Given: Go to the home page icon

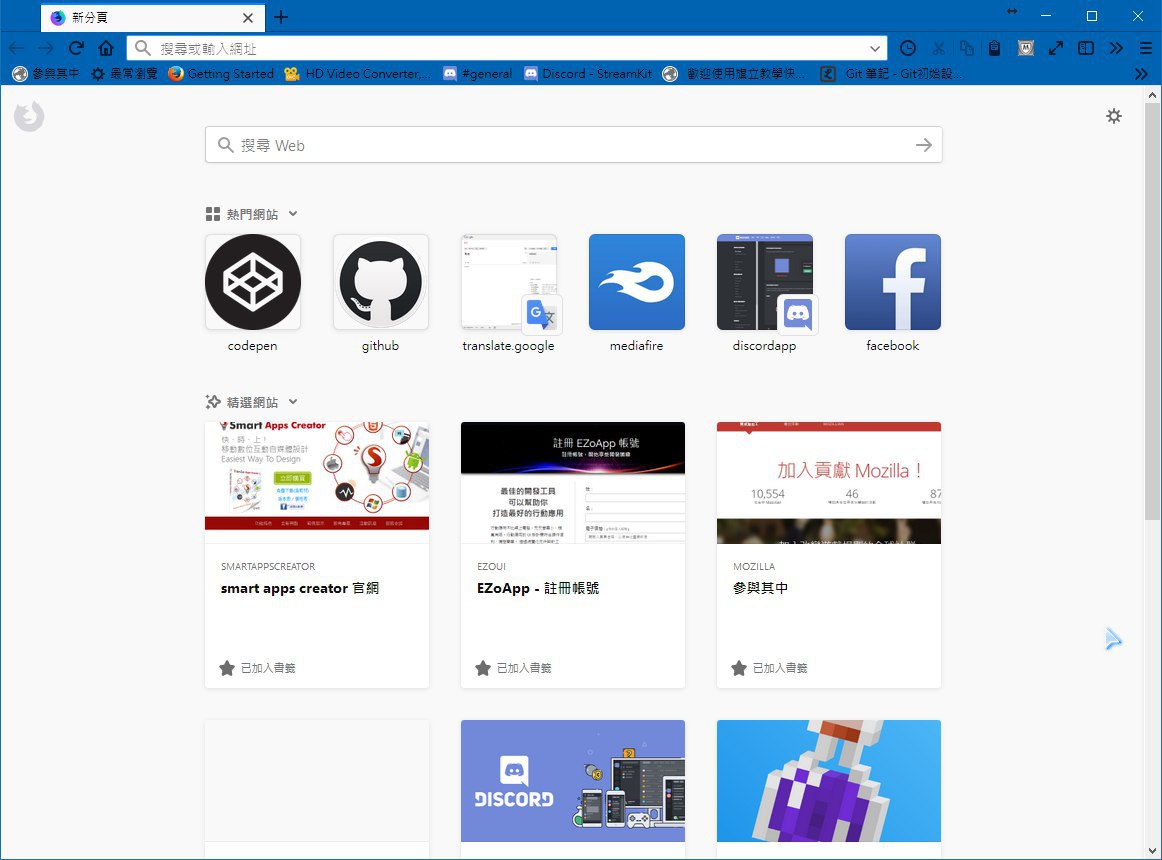Looking at the screenshot, I should tap(106, 48).
